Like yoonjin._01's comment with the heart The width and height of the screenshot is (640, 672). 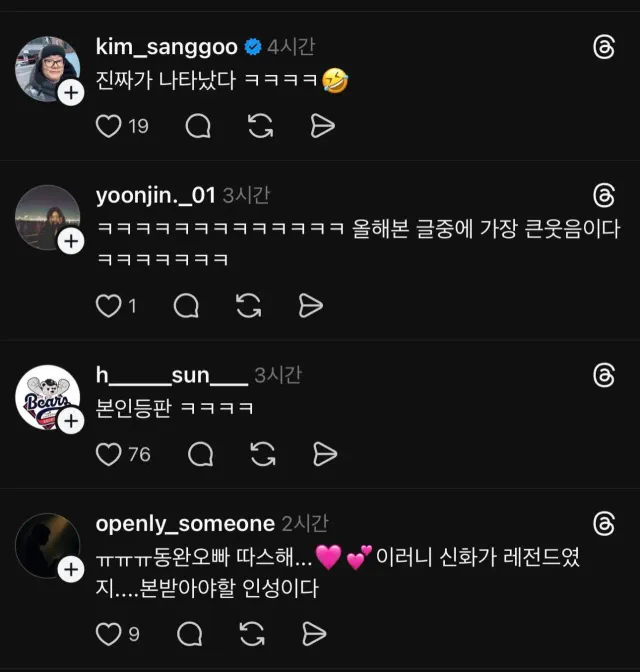[x=107, y=305]
